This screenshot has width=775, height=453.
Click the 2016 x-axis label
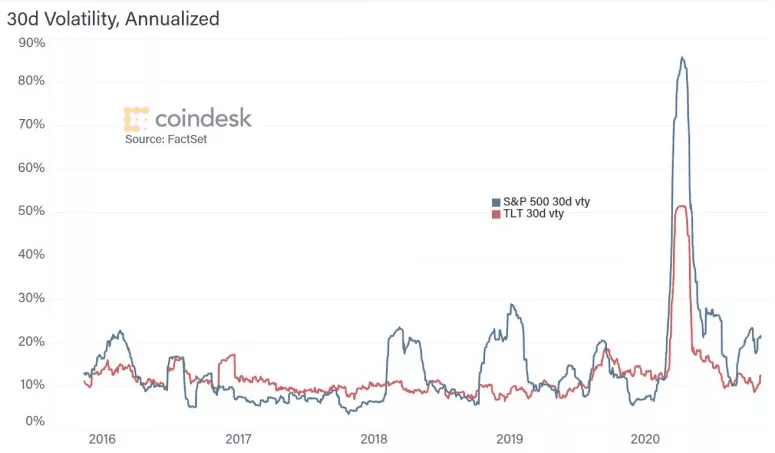[102, 439]
